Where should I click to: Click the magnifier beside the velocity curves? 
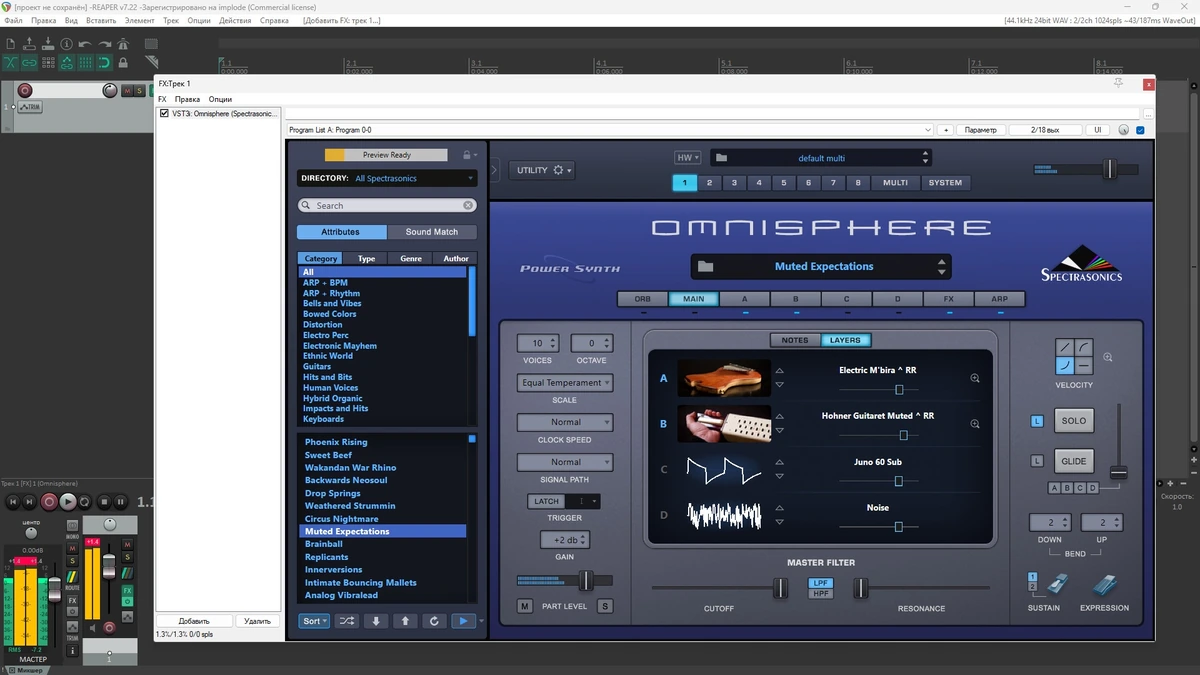click(1108, 357)
